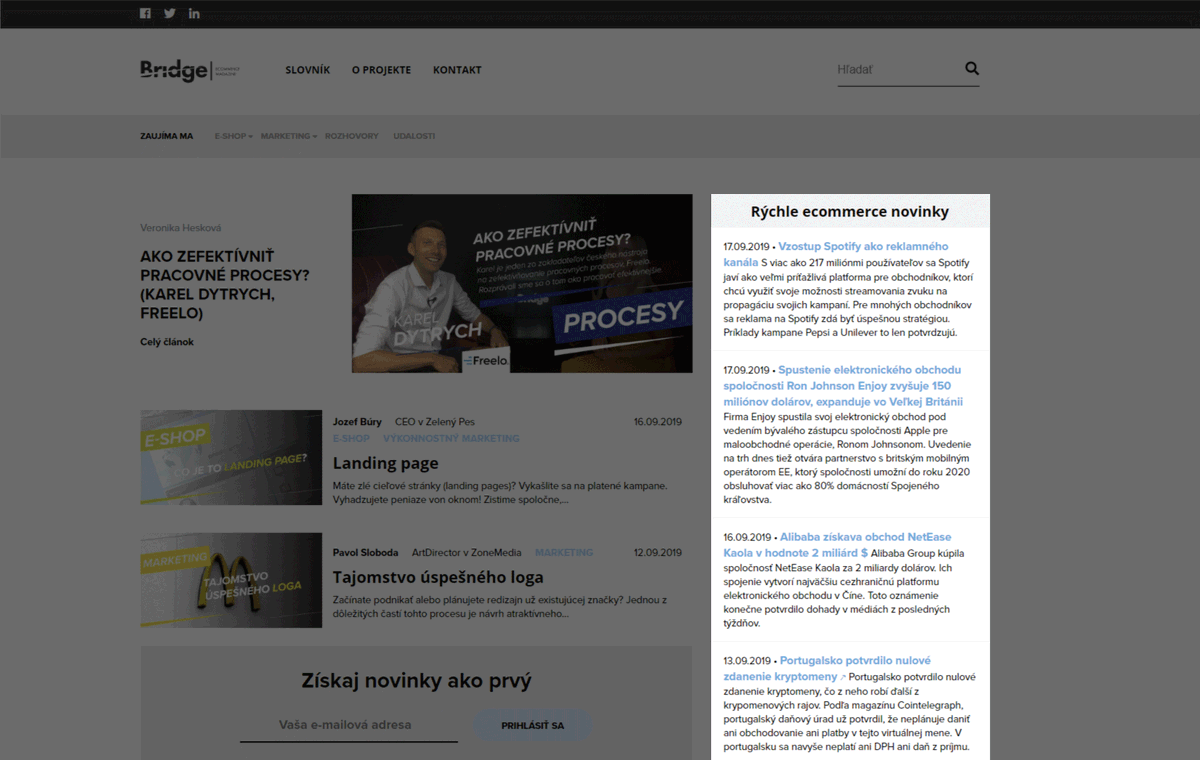
Task: Open the Slovník menu item
Action: [x=307, y=70]
